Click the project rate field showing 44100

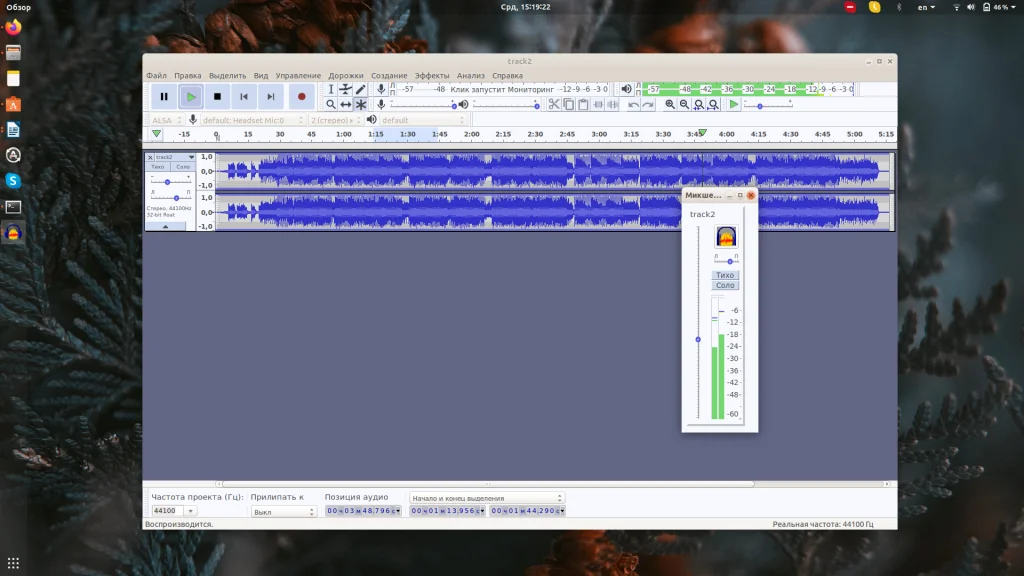[x=166, y=511]
